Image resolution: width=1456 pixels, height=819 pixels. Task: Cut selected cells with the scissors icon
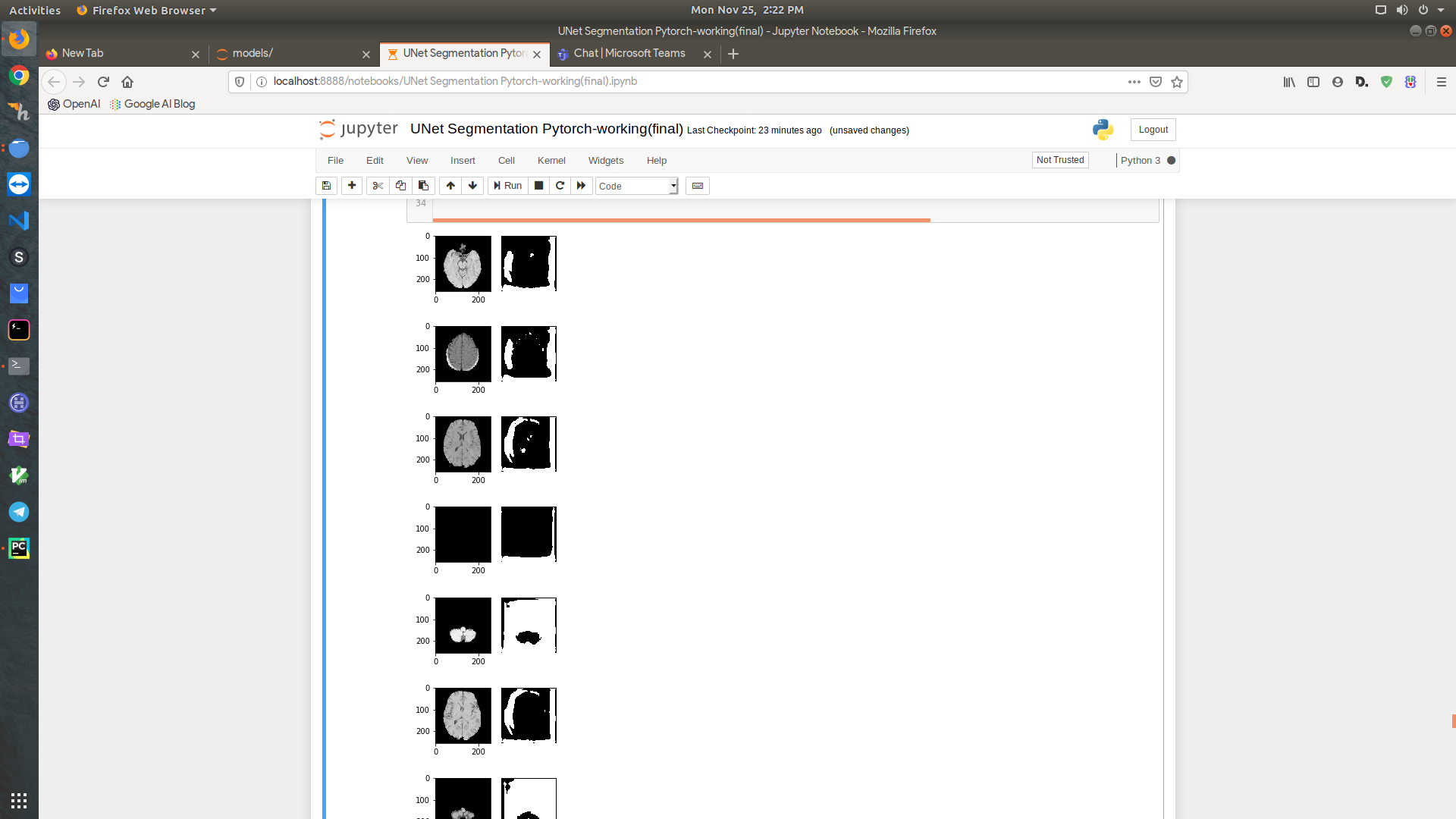378,186
